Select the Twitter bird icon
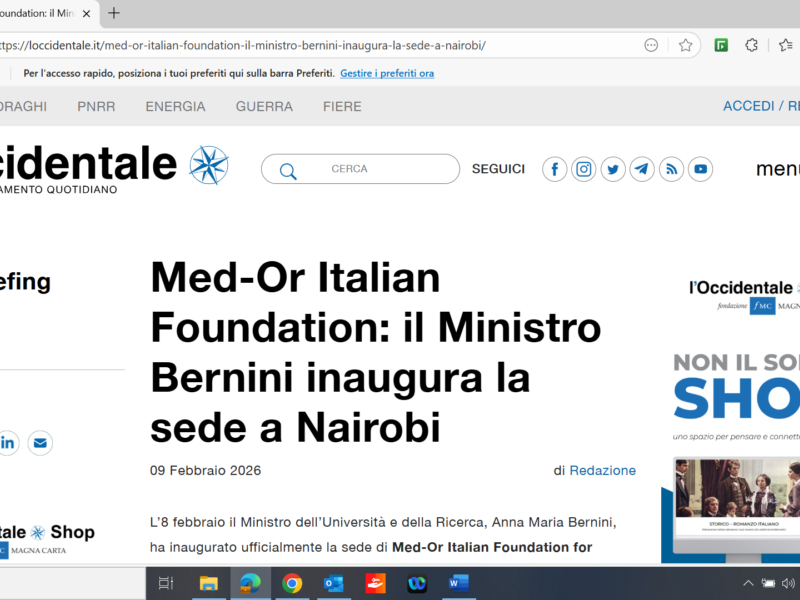Viewport: 800px width, 600px height. coord(612,169)
